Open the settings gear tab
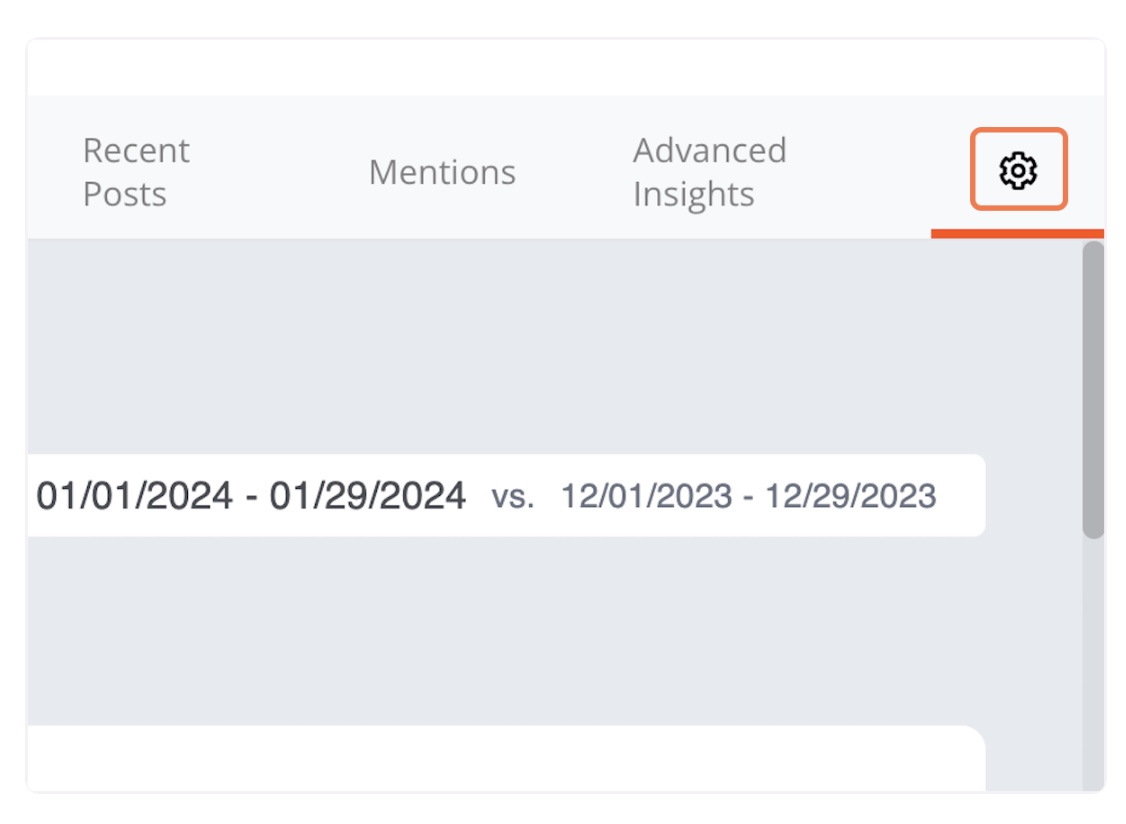Screen dimensions: 1126x824 (1018, 170)
